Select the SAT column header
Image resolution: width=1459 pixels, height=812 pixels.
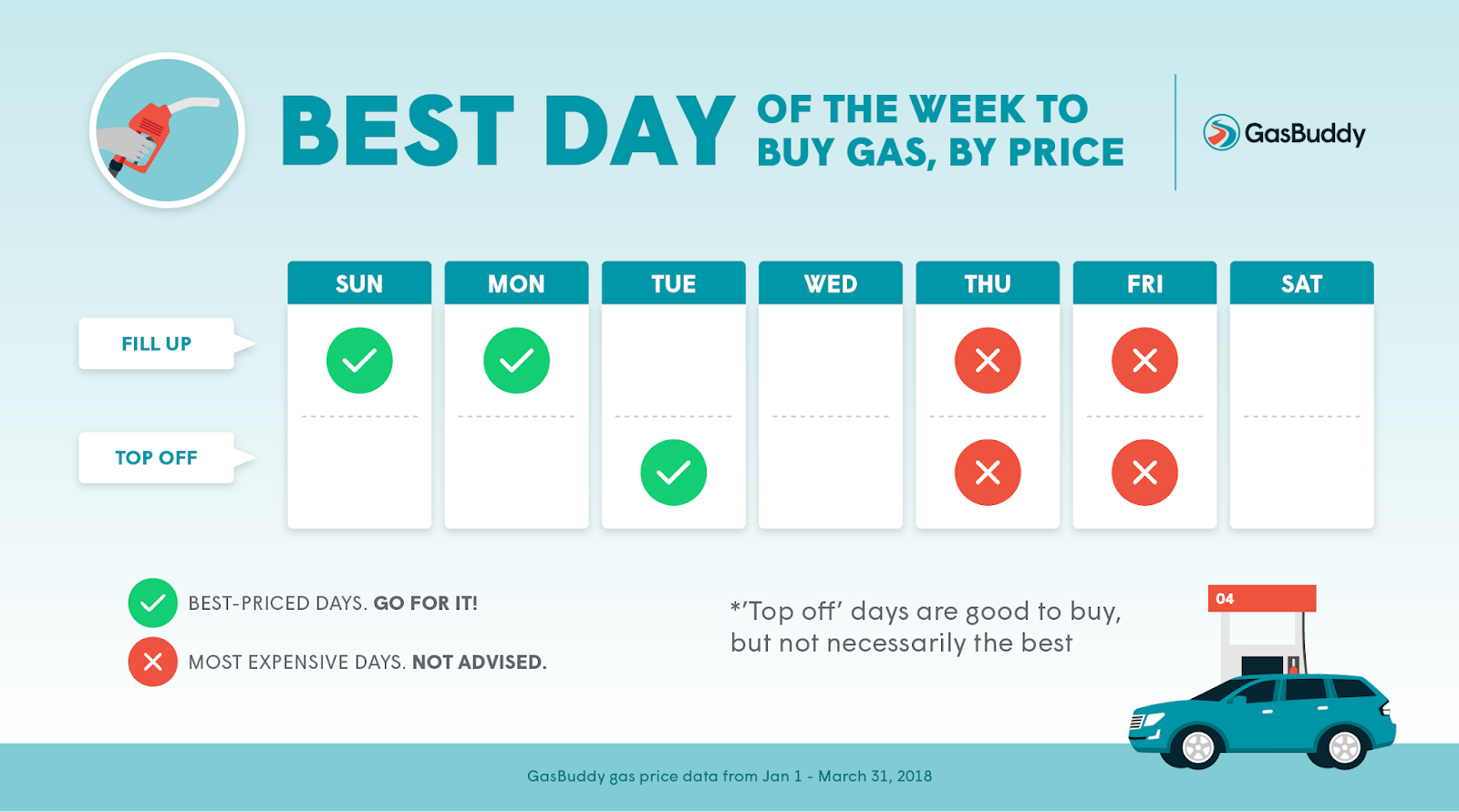pos(1301,283)
